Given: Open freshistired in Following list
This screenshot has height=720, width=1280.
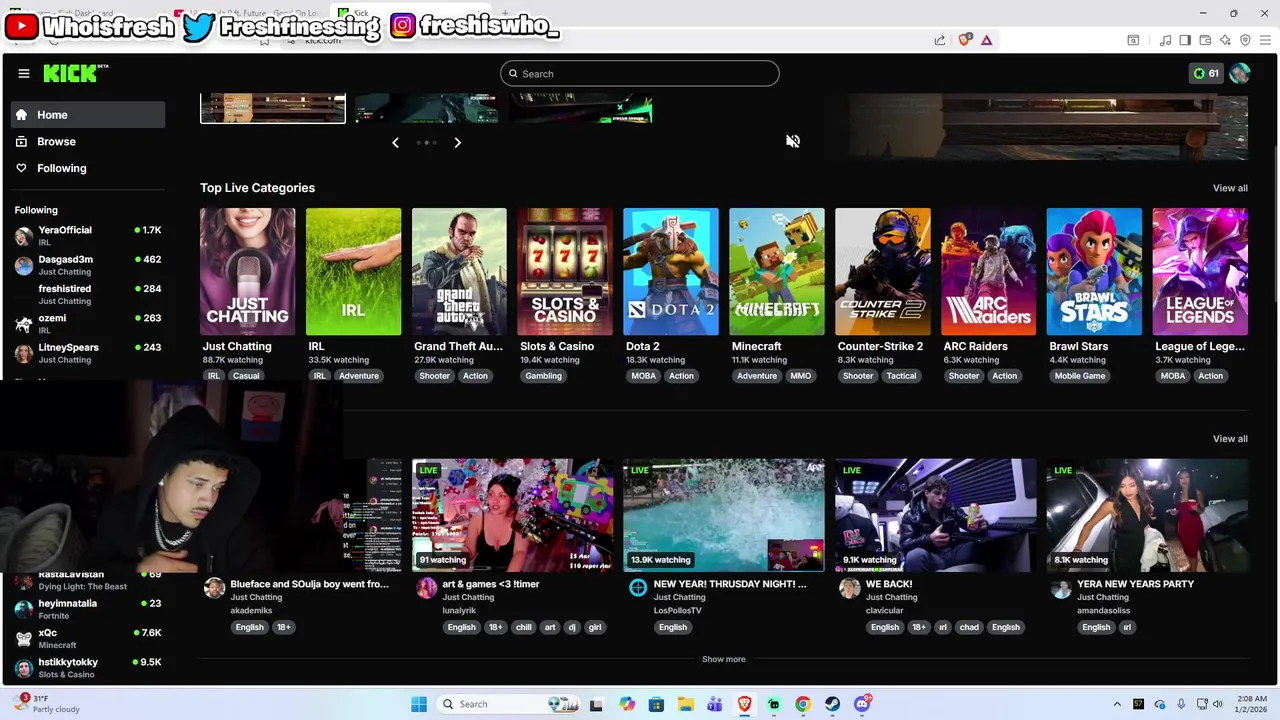Looking at the screenshot, I should (88, 294).
